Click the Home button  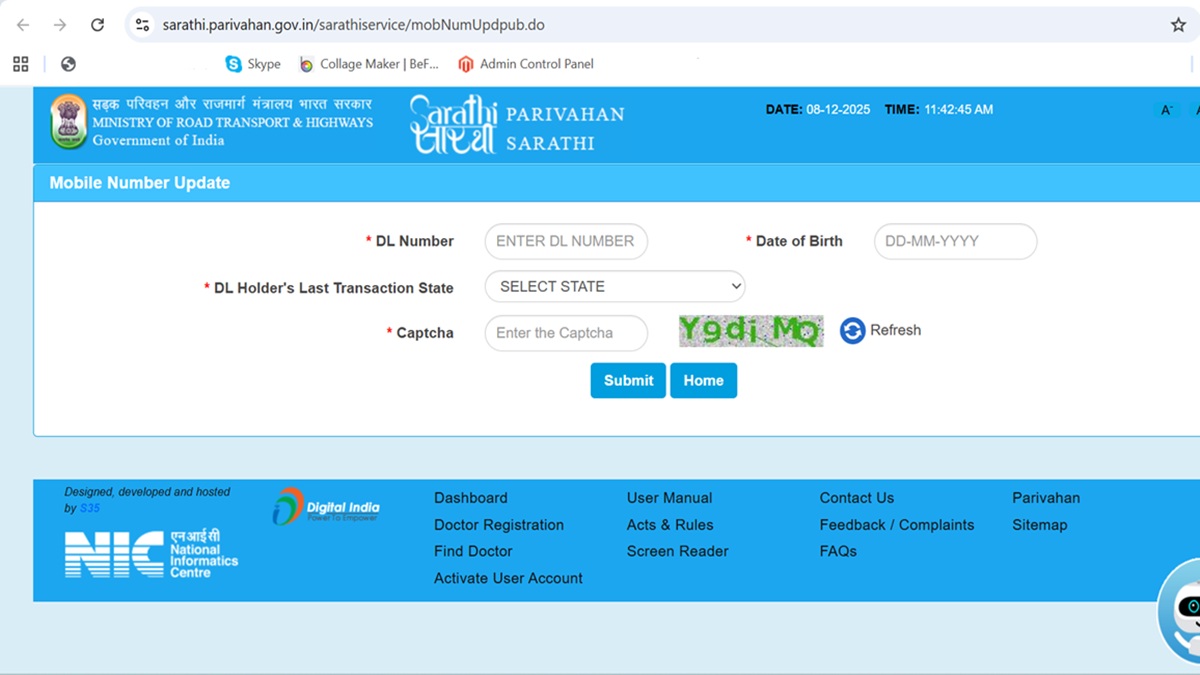(x=703, y=381)
